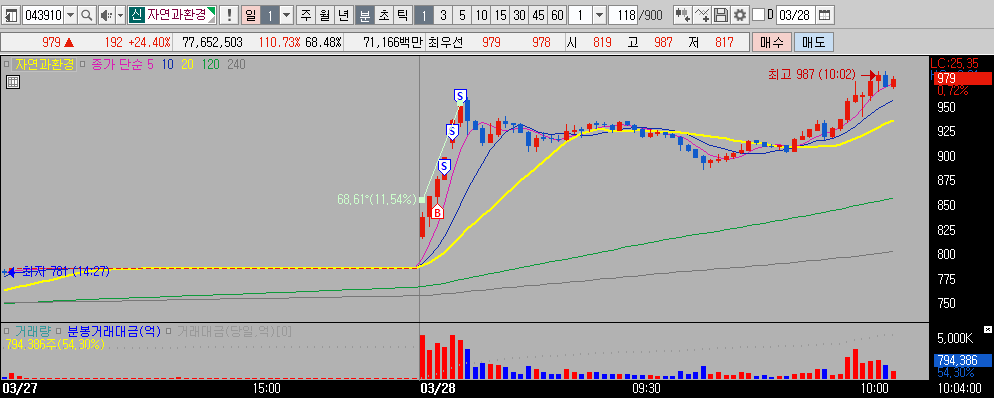Click the stock name field 자연과환경
Screen dimensions: 994x398
coord(176,15)
